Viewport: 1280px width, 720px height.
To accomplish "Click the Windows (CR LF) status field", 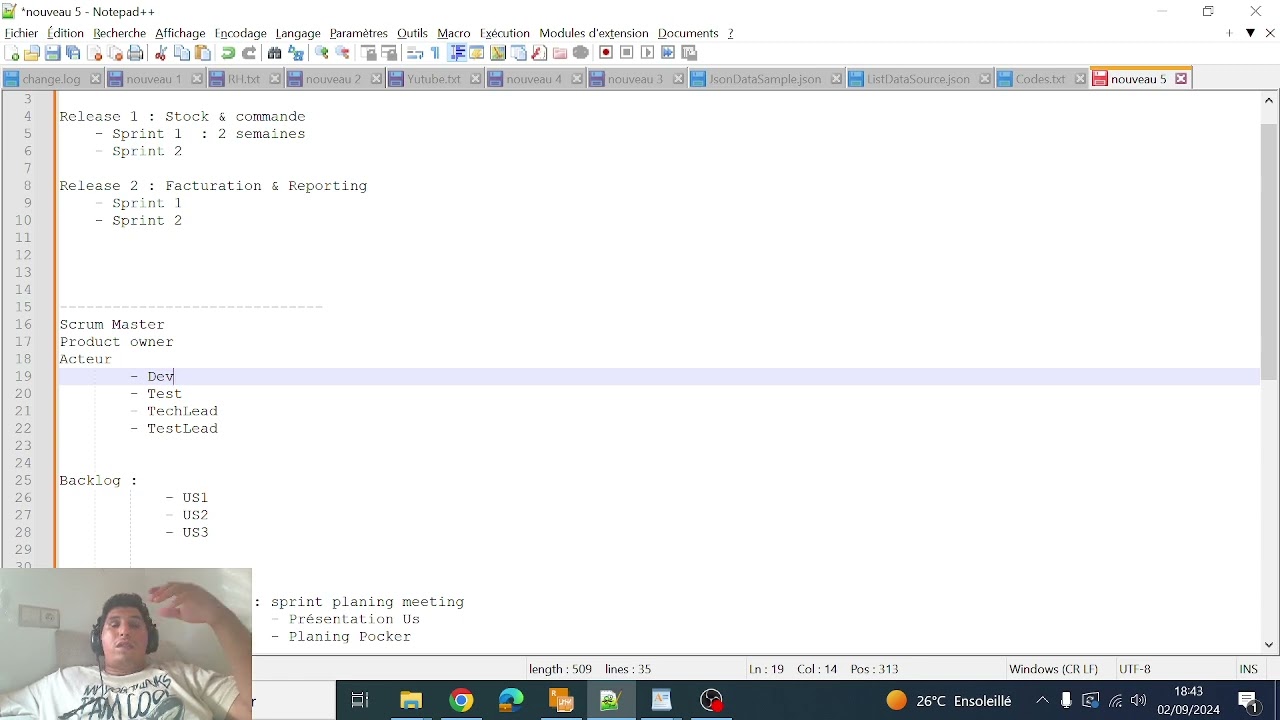I will coord(1053,669).
